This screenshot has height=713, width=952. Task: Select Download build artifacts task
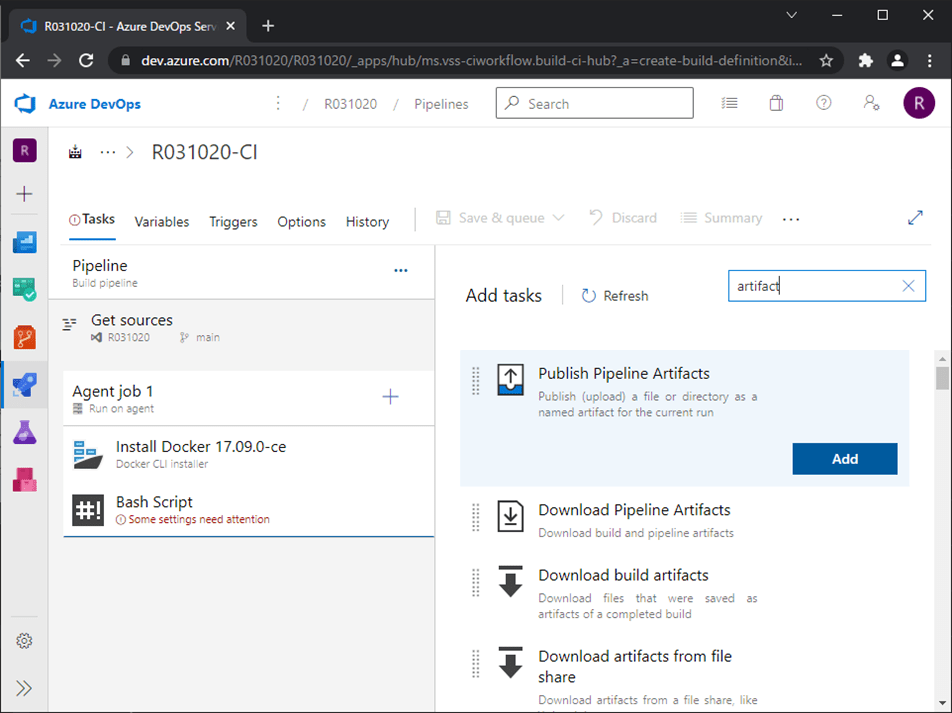click(x=684, y=593)
